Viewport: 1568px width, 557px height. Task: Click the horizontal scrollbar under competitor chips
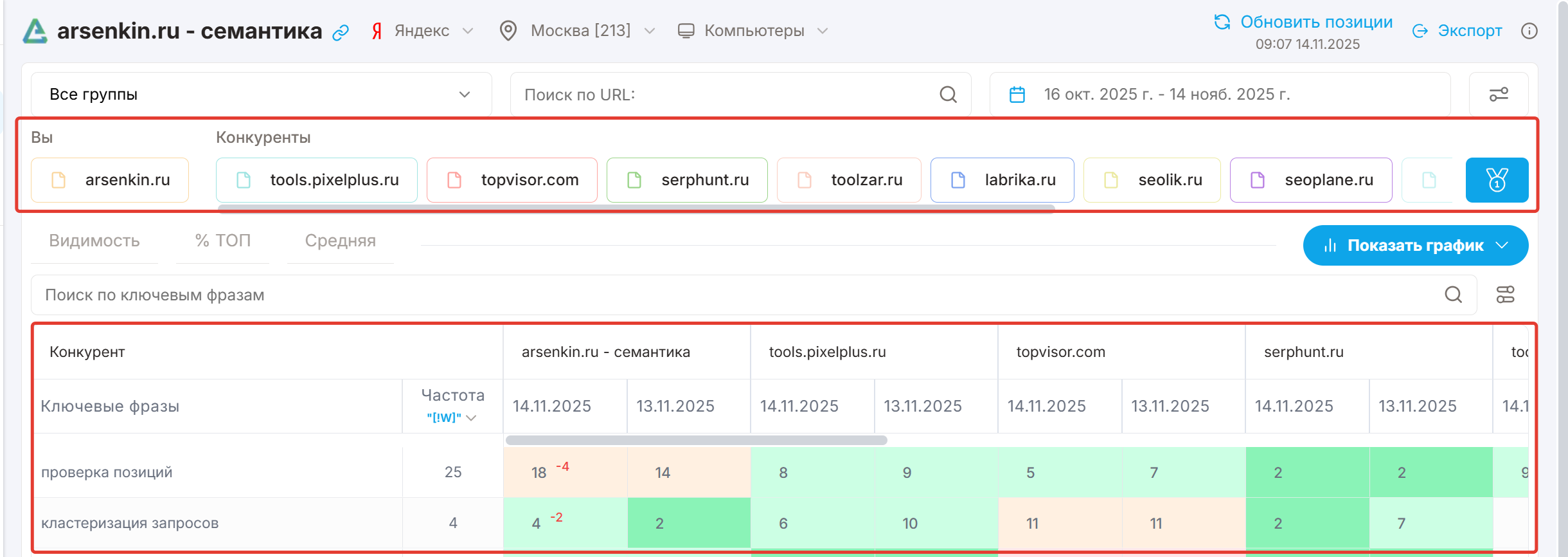coord(636,208)
